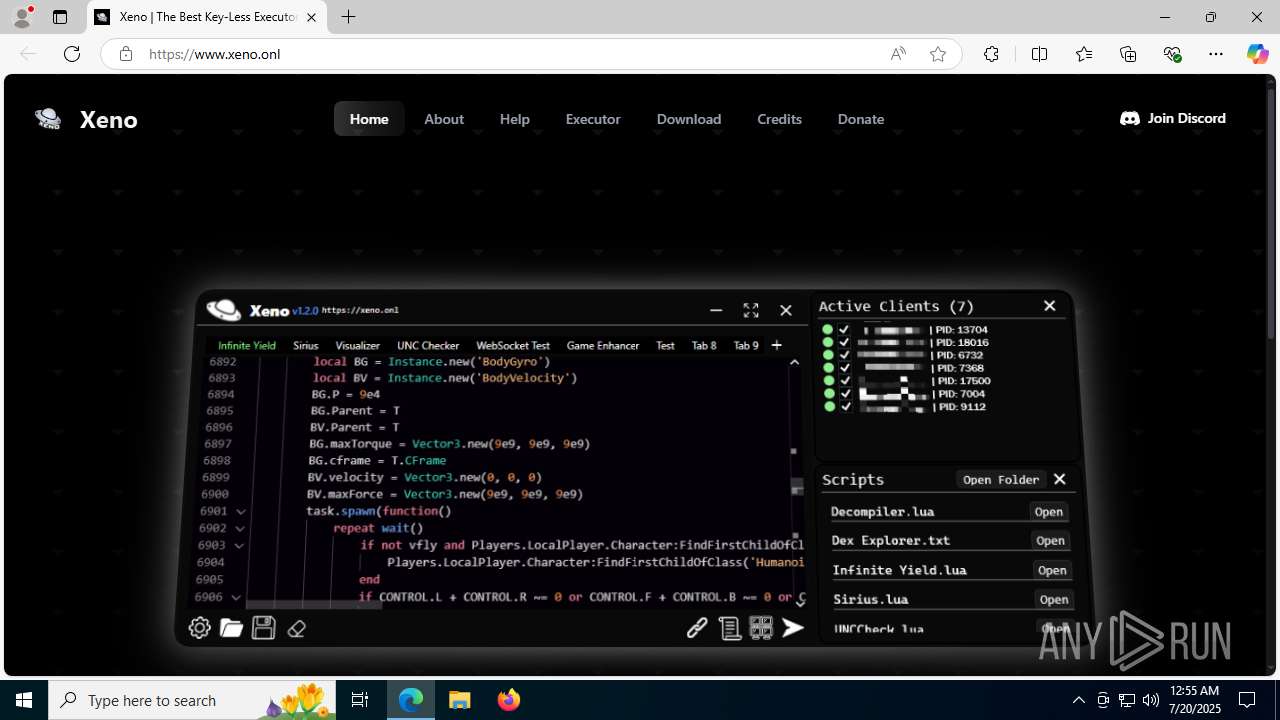Open Task View on the taskbar

(360, 700)
